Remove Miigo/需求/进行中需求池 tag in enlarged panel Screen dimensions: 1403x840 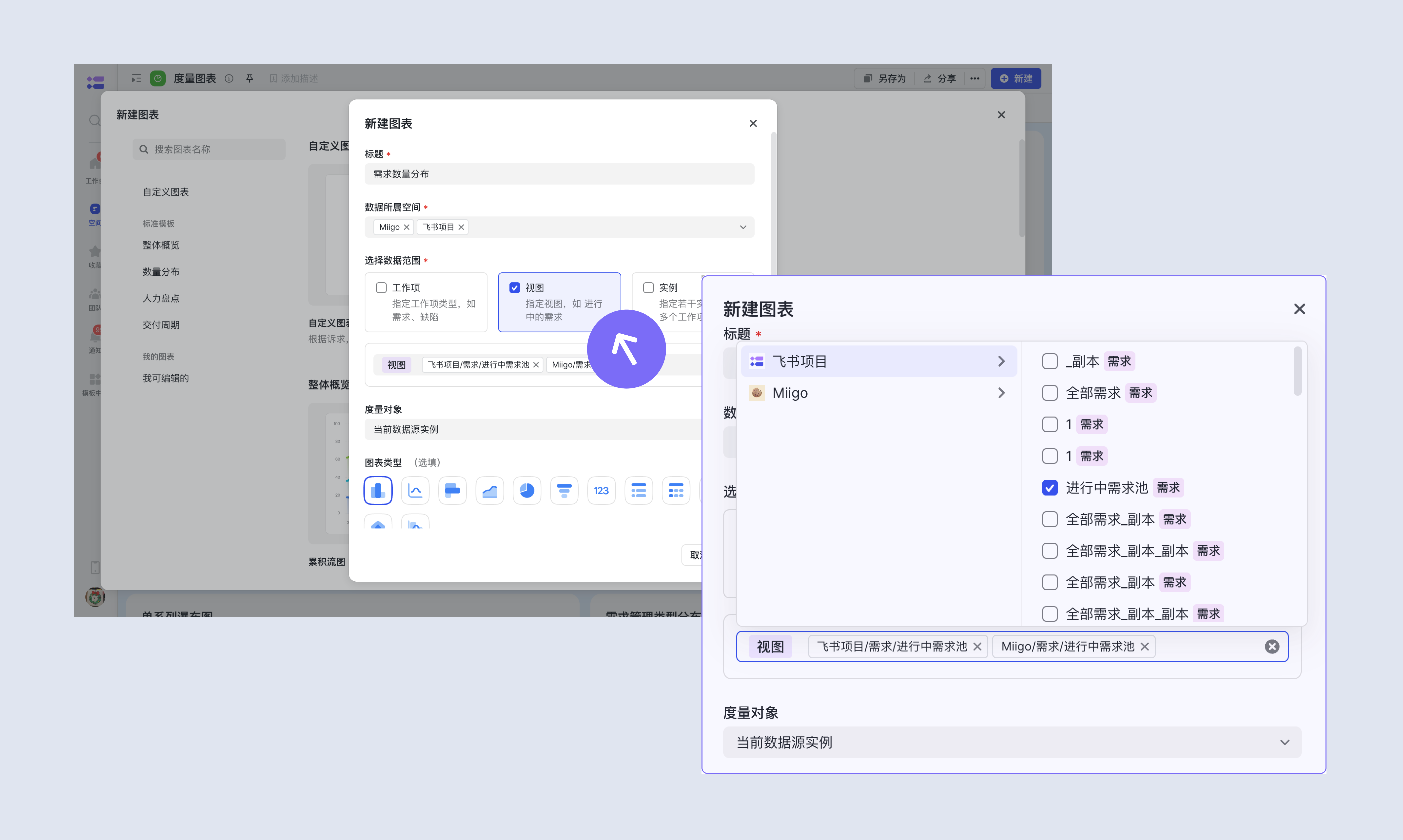[1145, 647]
